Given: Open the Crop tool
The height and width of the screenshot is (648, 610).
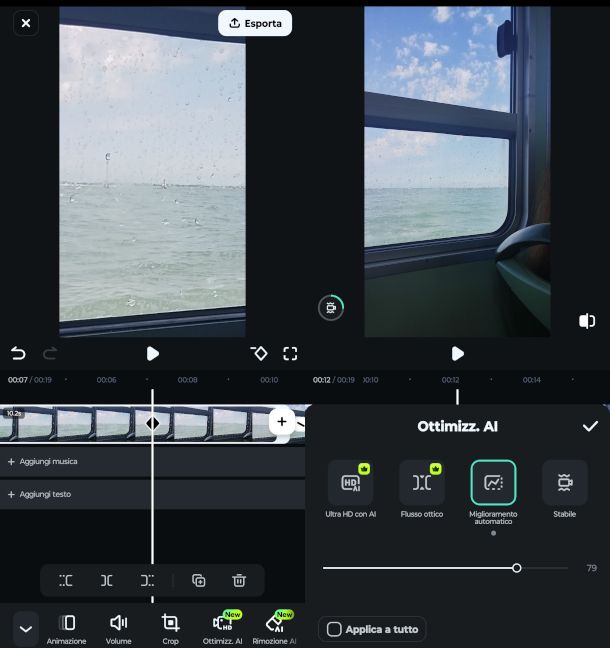Looking at the screenshot, I should click(170, 629).
